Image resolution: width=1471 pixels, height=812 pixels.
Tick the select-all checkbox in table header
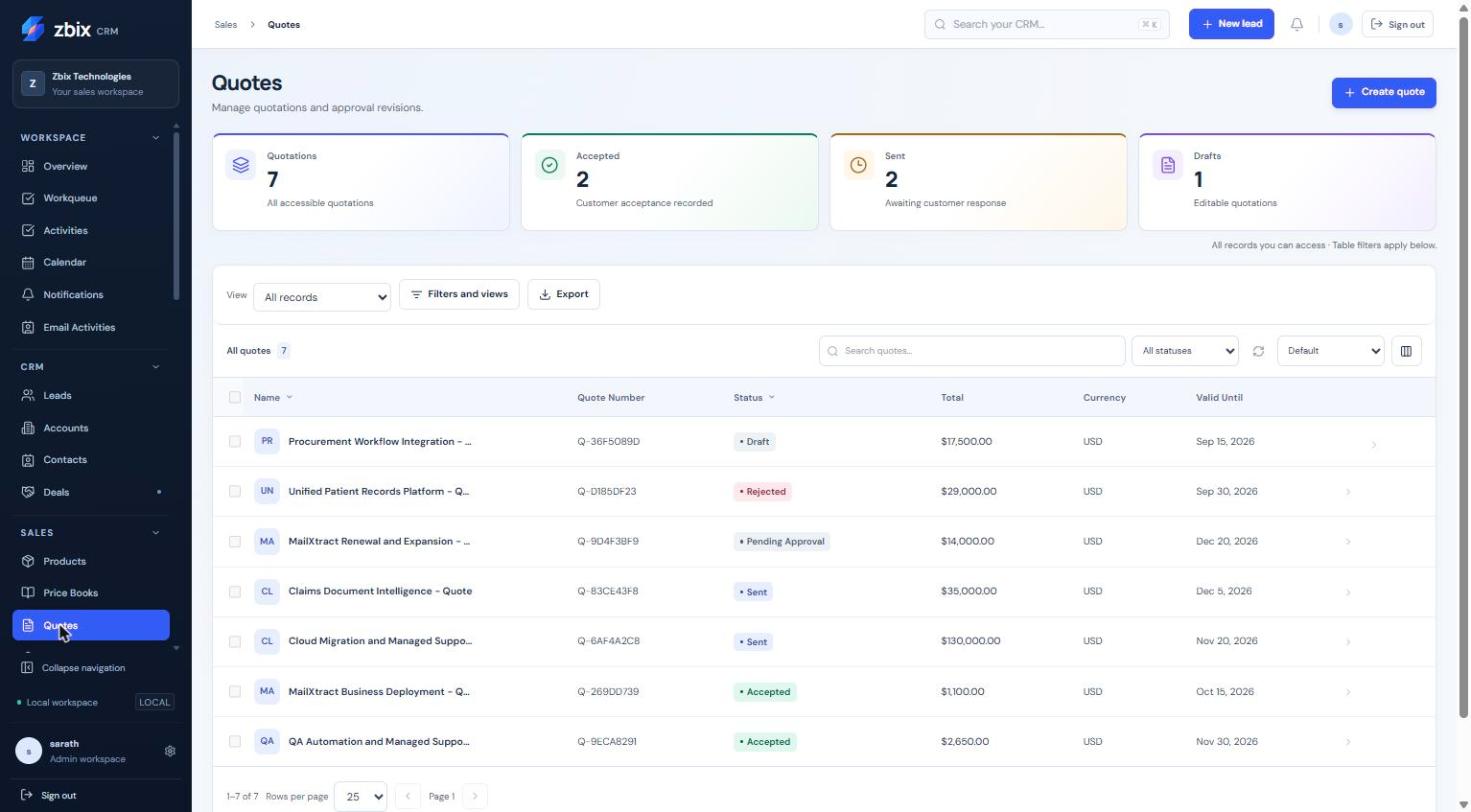pyautogui.click(x=235, y=397)
